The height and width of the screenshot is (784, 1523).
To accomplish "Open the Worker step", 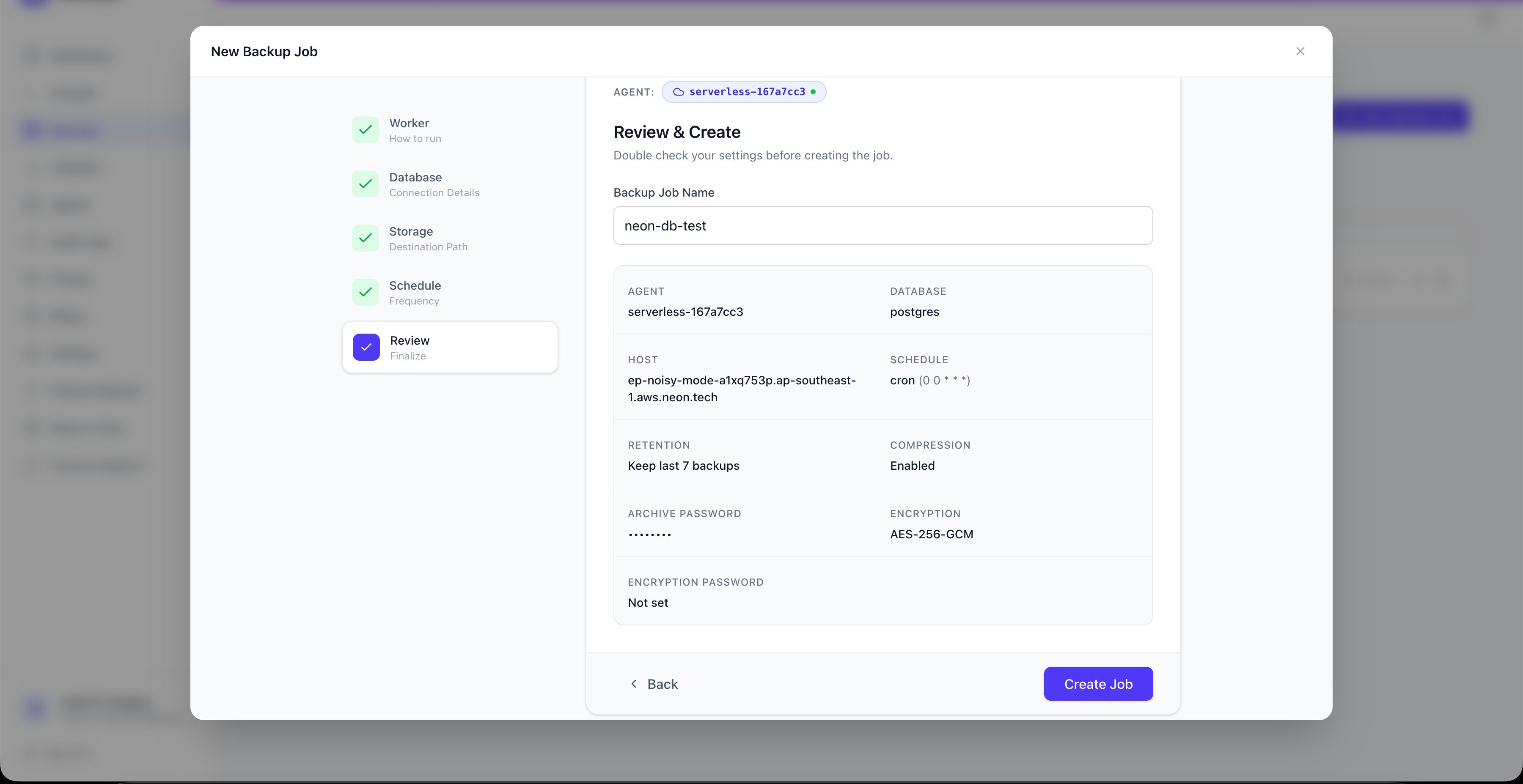I will tap(450, 130).
